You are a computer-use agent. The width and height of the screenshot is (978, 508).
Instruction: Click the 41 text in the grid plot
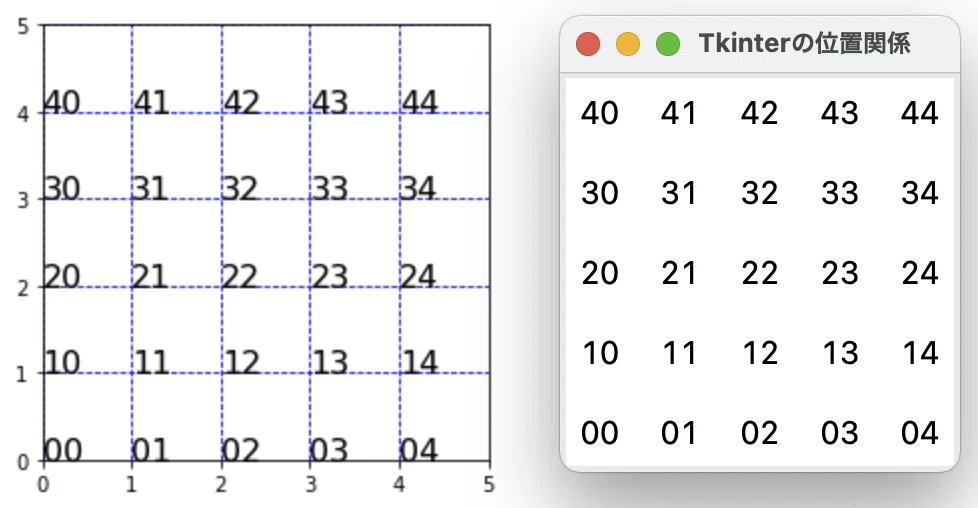[x=151, y=102]
